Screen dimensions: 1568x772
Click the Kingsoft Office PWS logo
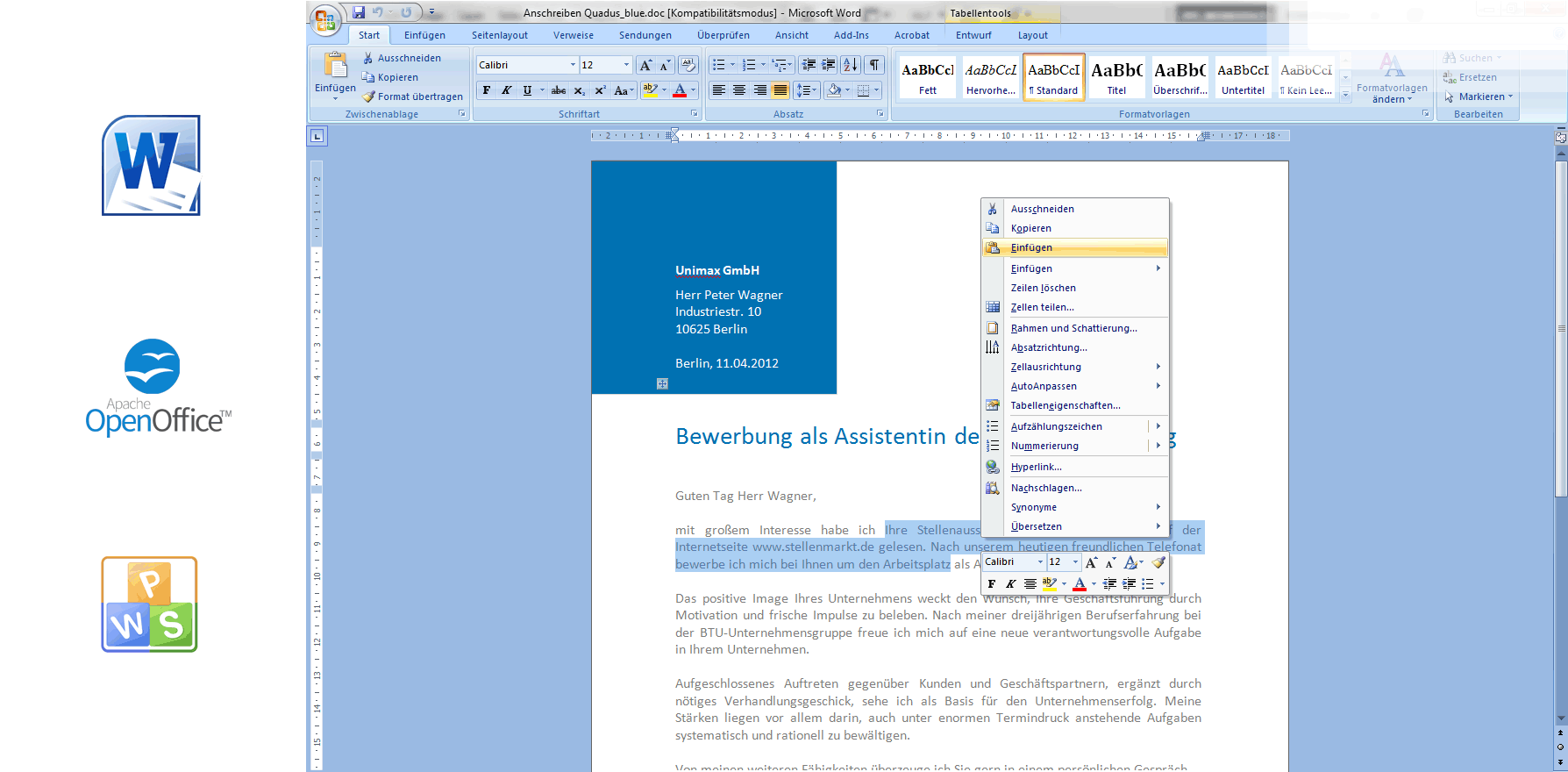pos(149,604)
